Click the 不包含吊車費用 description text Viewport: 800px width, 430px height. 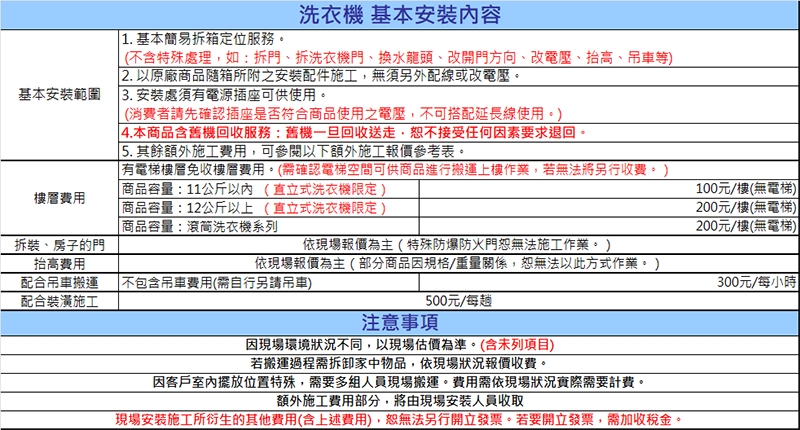click(216, 283)
